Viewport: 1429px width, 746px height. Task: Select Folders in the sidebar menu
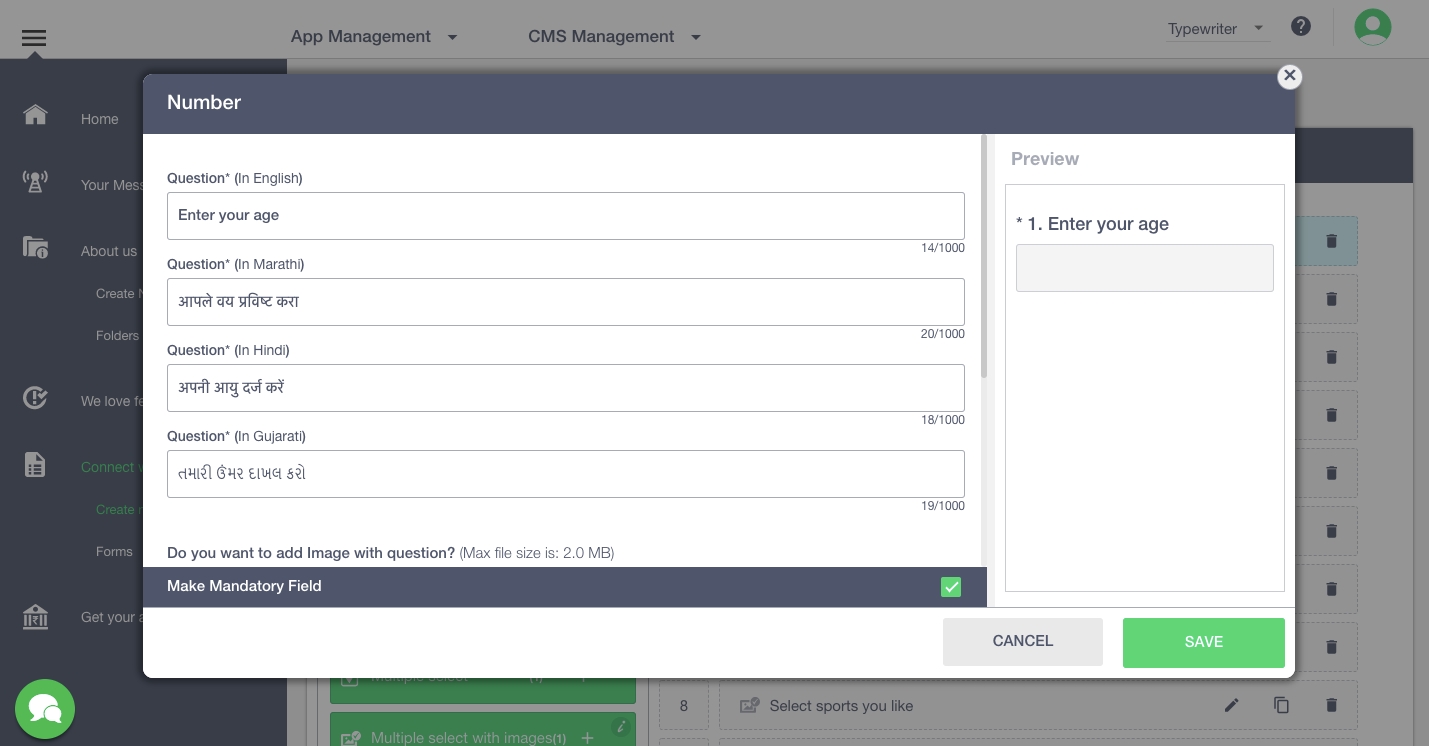tap(117, 336)
